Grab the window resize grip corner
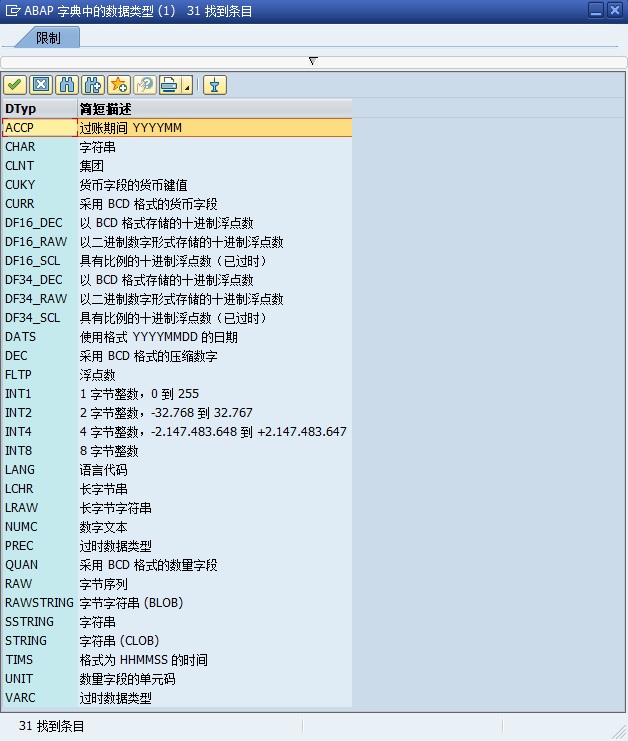The height and width of the screenshot is (741, 628). (619, 732)
